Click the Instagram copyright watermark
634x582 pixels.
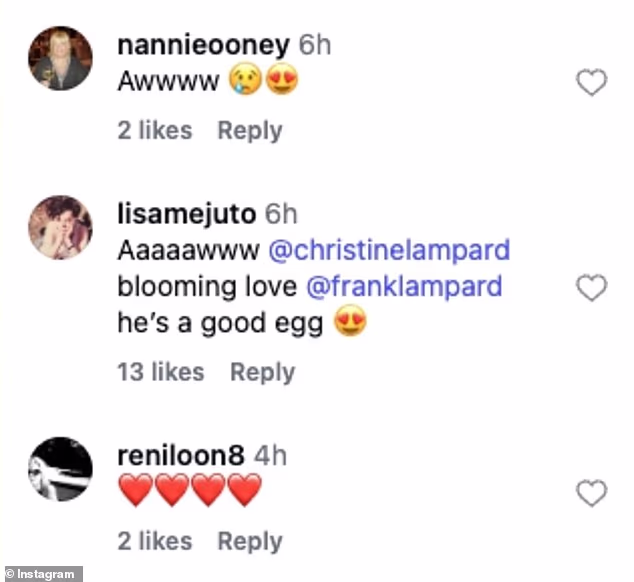42,574
